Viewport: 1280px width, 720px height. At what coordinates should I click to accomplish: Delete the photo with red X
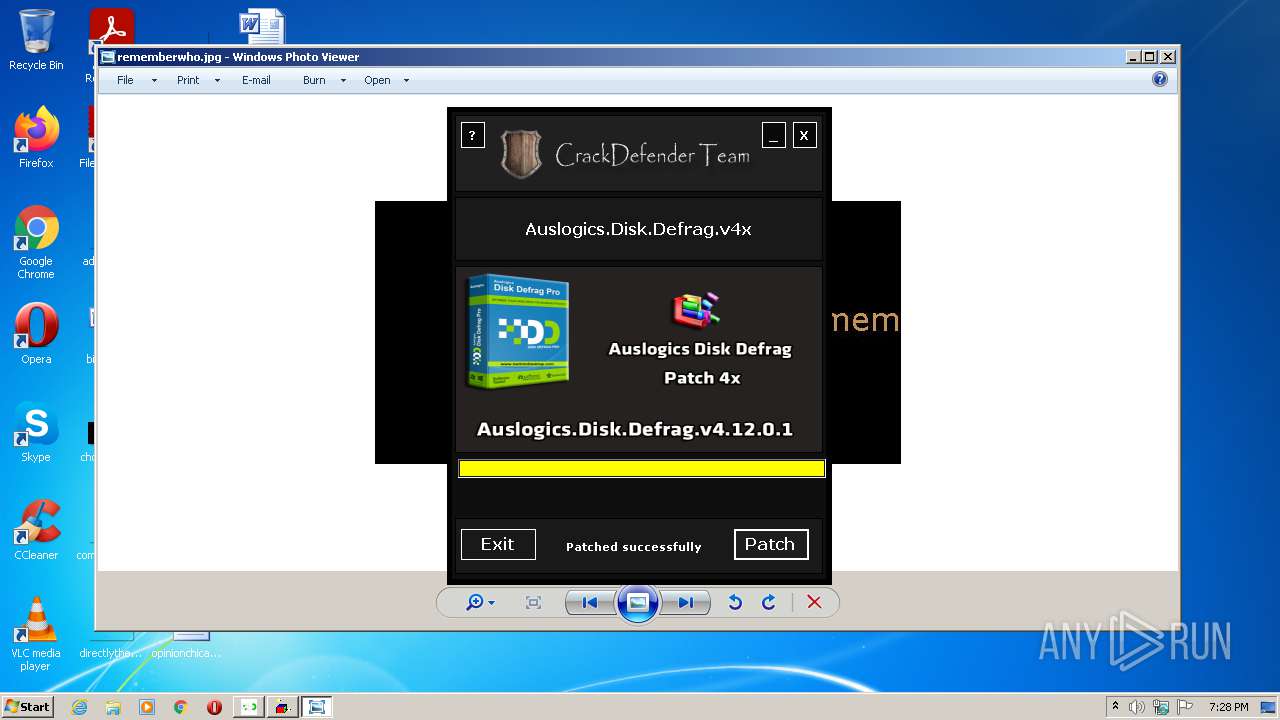(x=814, y=602)
